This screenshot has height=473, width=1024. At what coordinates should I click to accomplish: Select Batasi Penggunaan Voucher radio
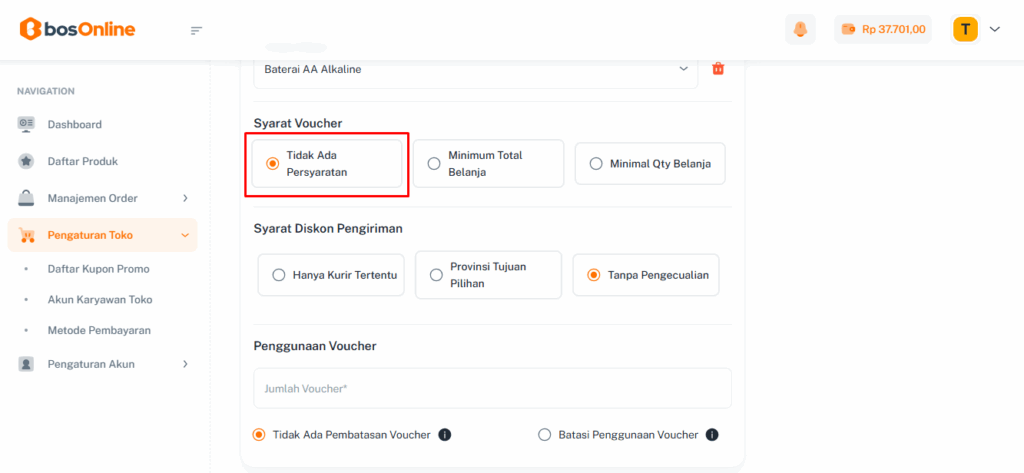(x=545, y=435)
